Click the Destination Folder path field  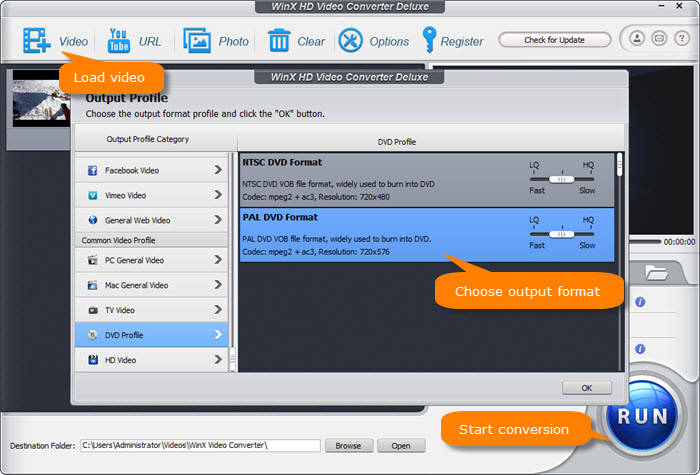(200, 445)
